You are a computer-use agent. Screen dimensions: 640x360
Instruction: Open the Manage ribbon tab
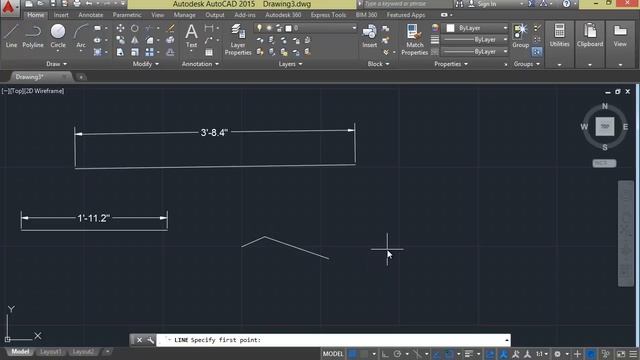pos(184,15)
